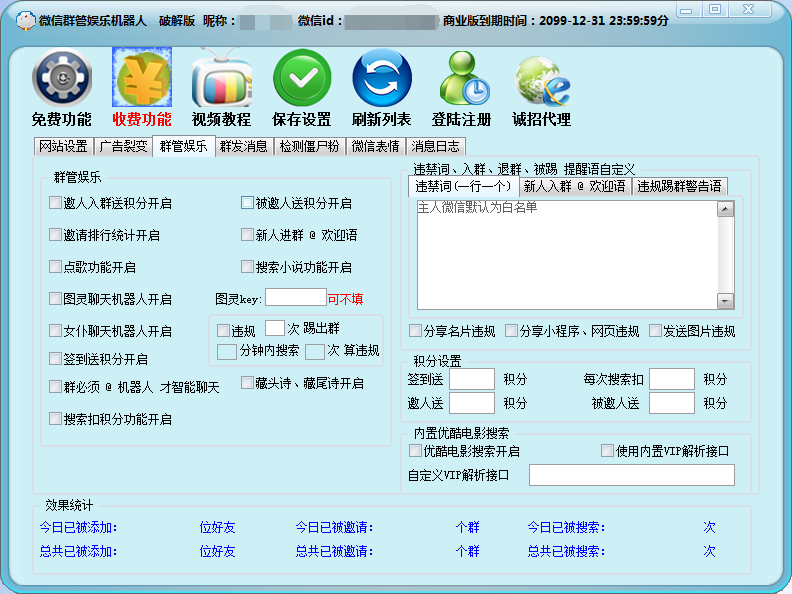The width and height of the screenshot is (792, 594).
Task: Switch to 违规踢群警告语 sub-tab
Action: pos(679,186)
